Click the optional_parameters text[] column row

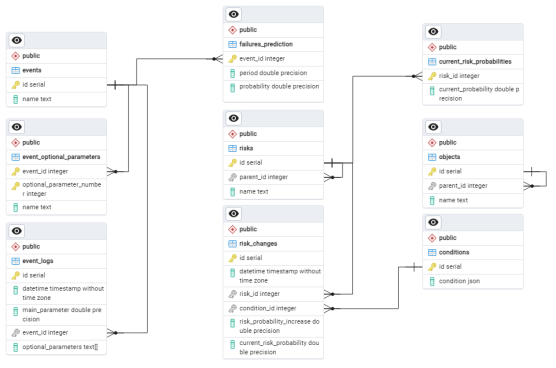[56, 347]
